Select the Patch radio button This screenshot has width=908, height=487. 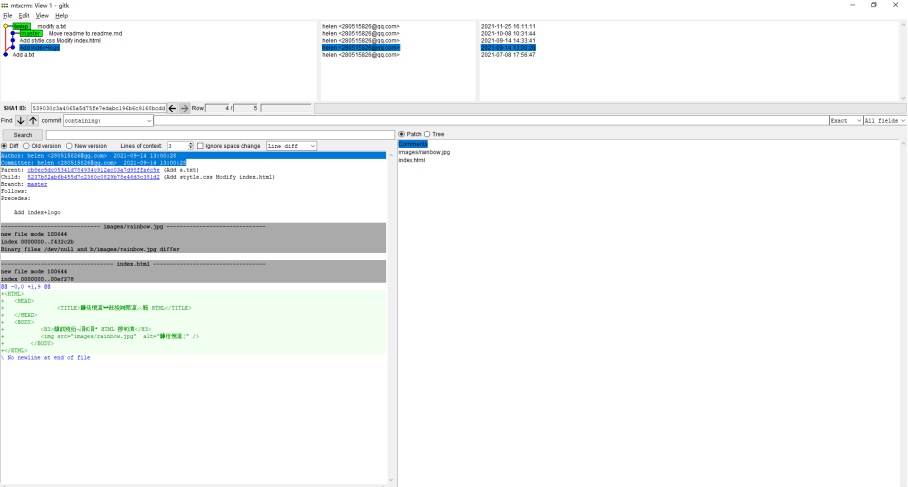pos(402,134)
